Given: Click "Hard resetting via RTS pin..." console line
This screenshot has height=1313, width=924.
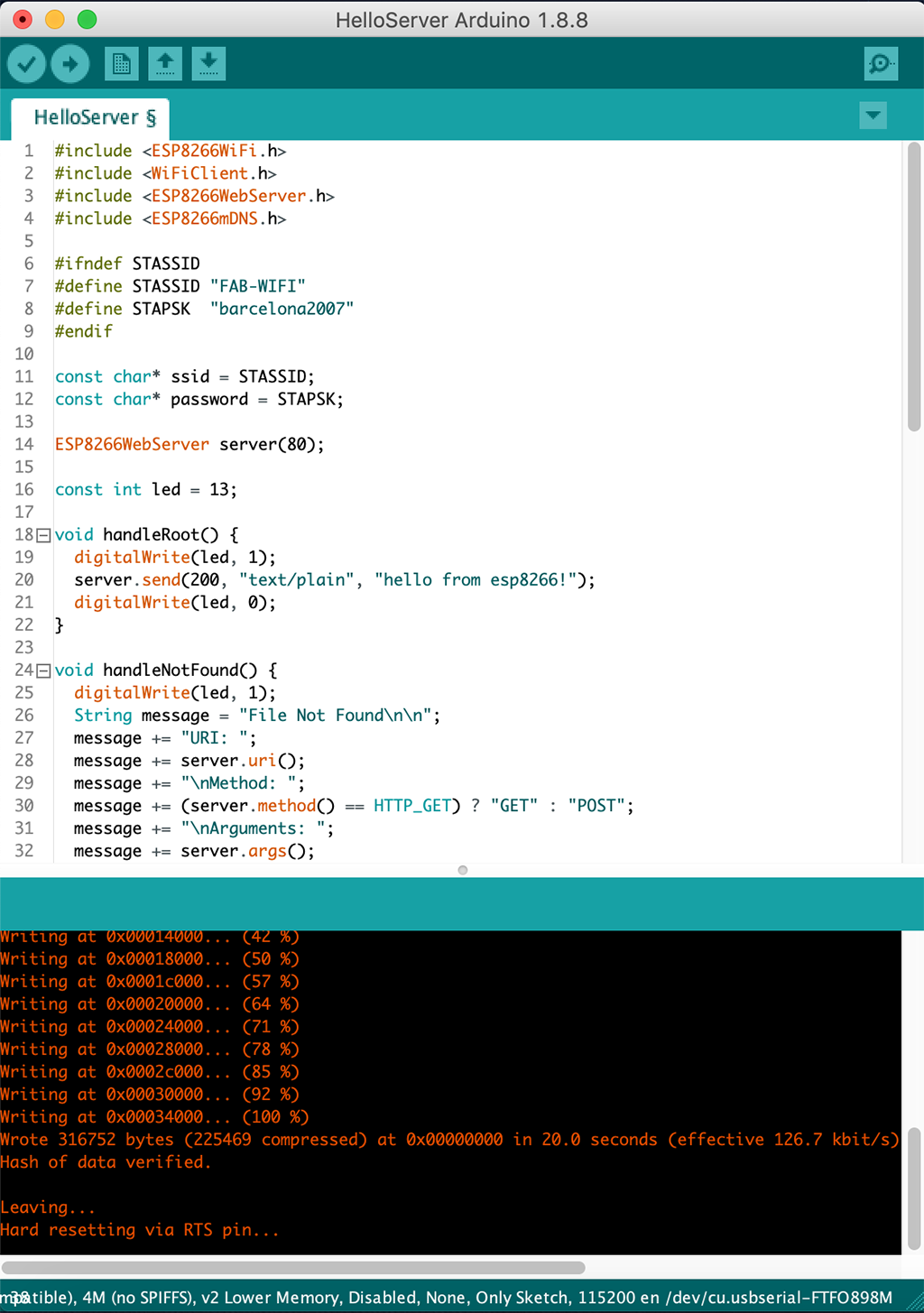Looking at the screenshot, I should tap(140, 1229).
